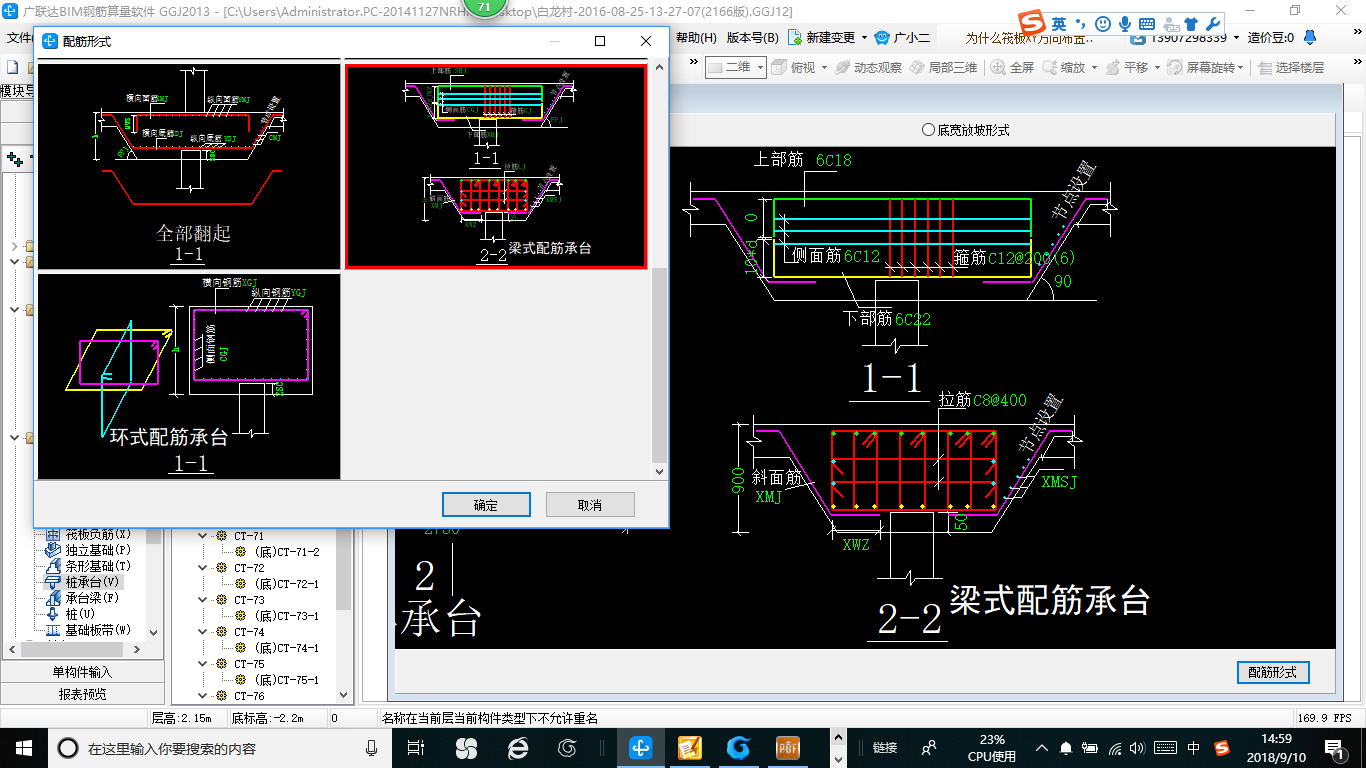
Task: Select the 环式配筋承台 thumbnail
Action: (x=189, y=376)
